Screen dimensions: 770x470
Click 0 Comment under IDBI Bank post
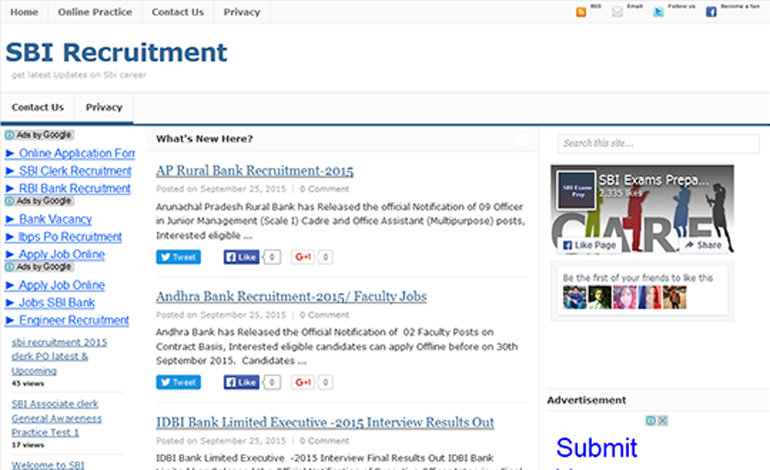[x=324, y=441]
